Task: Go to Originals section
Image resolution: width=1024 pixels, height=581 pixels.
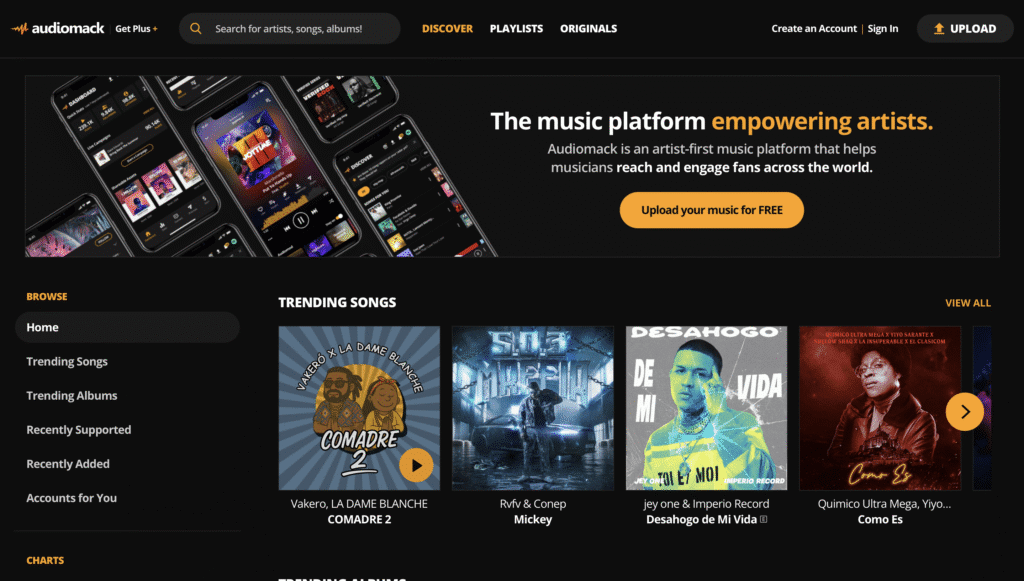Action: [588, 29]
